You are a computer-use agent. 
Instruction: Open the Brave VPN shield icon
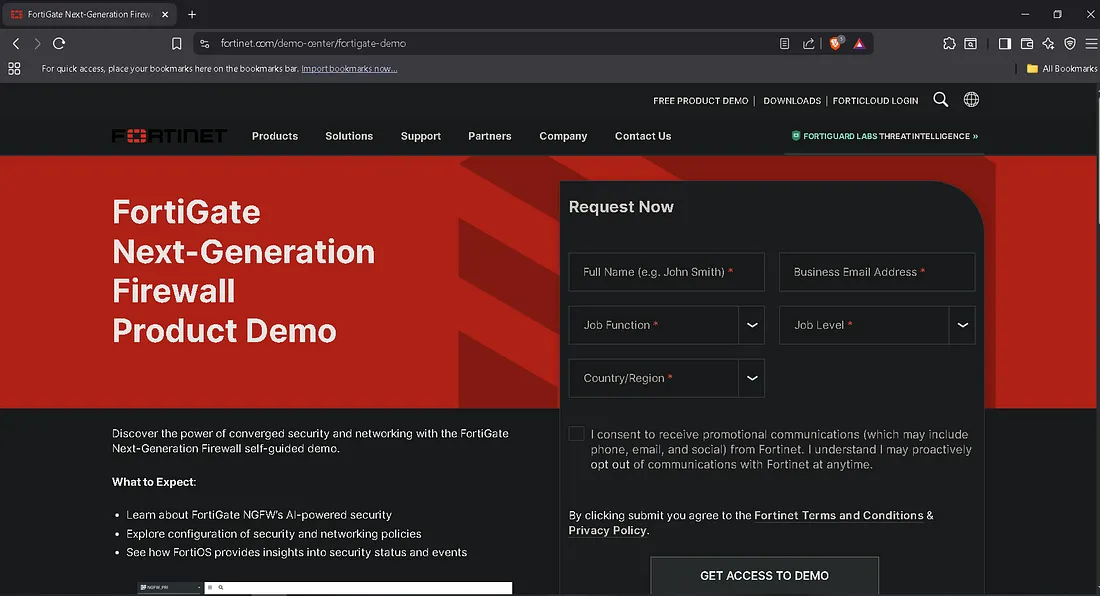[x=1070, y=43]
